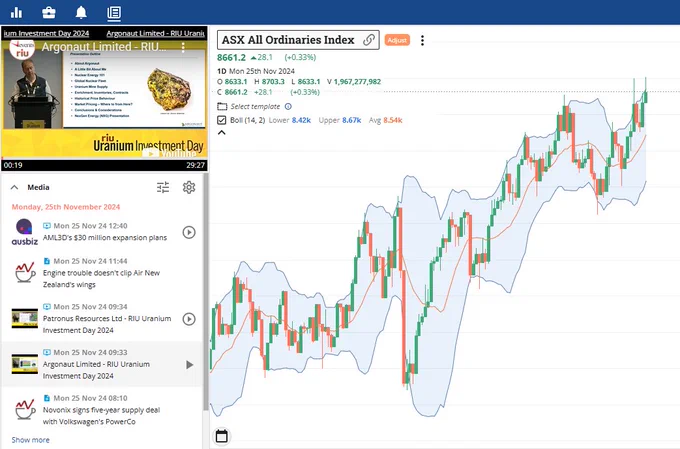Click the 8661.2 index price value
The width and height of the screenshot is (680, 449).
(231, 57)
